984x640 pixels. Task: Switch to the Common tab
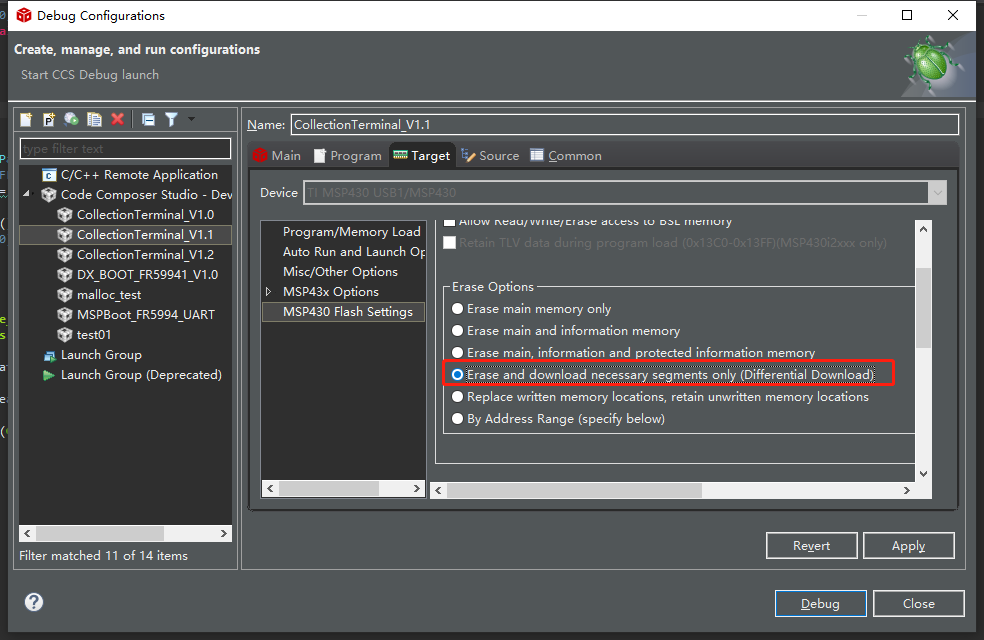tap(566, 156)
